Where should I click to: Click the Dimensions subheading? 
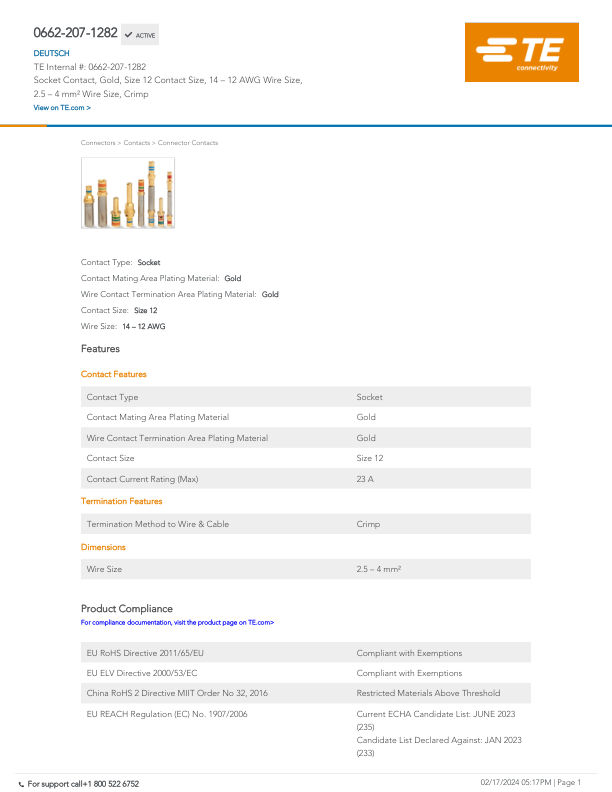tap(103, 547)
